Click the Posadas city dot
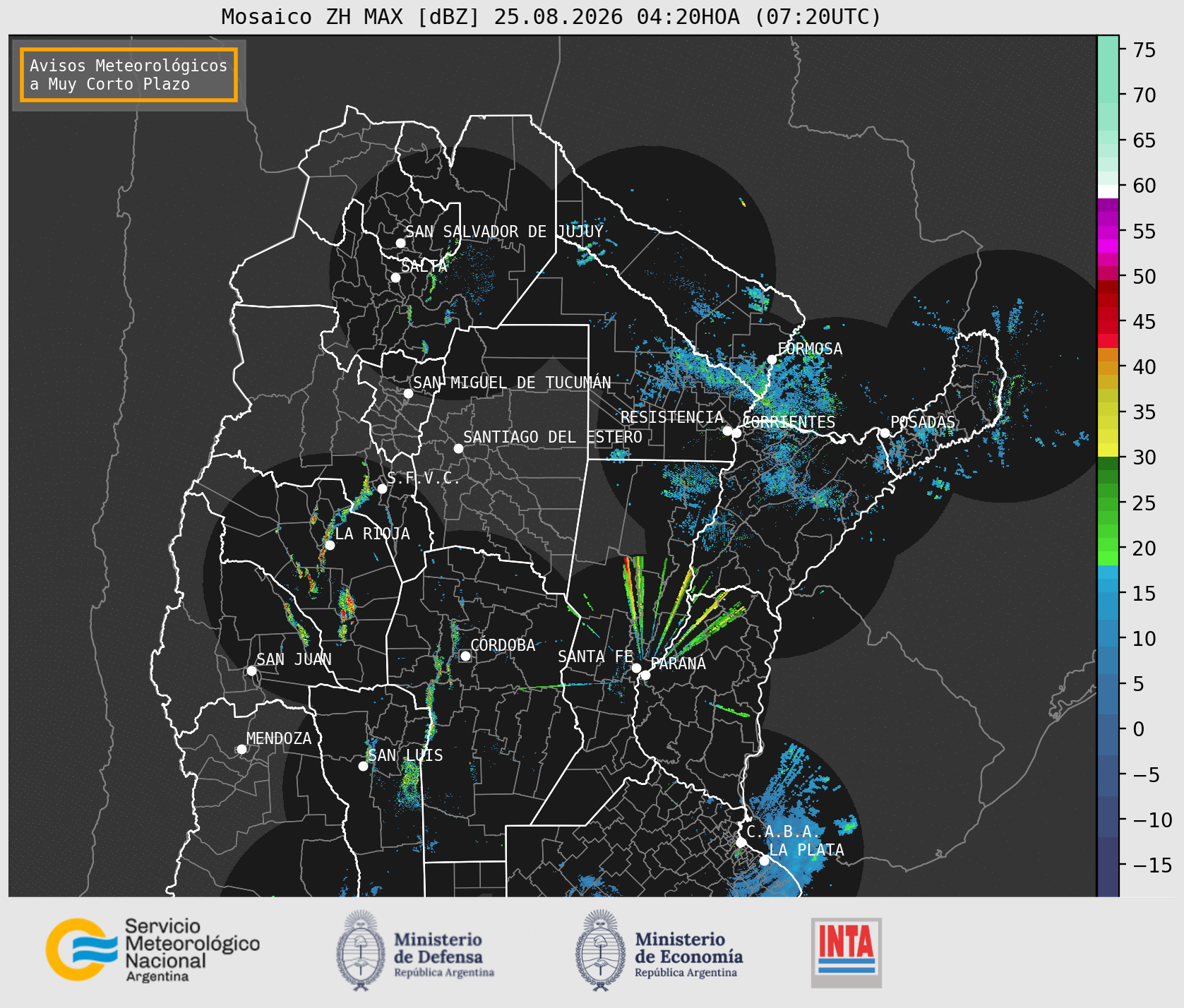Image resolution: width=1184 pixels, height=1008 pixels. click(885, 433)
